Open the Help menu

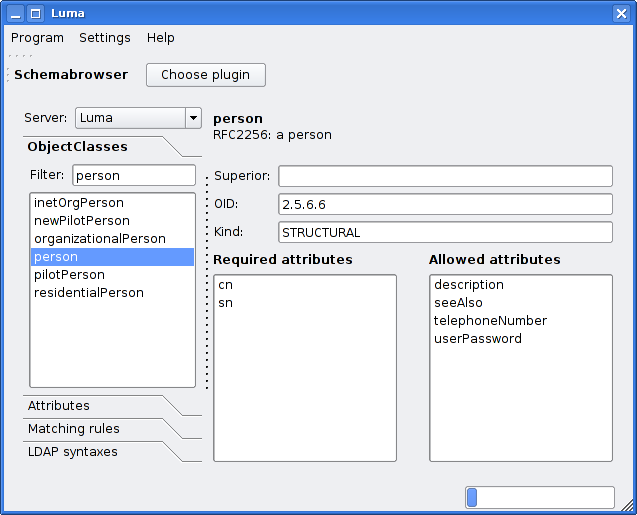tap(160, 38)
